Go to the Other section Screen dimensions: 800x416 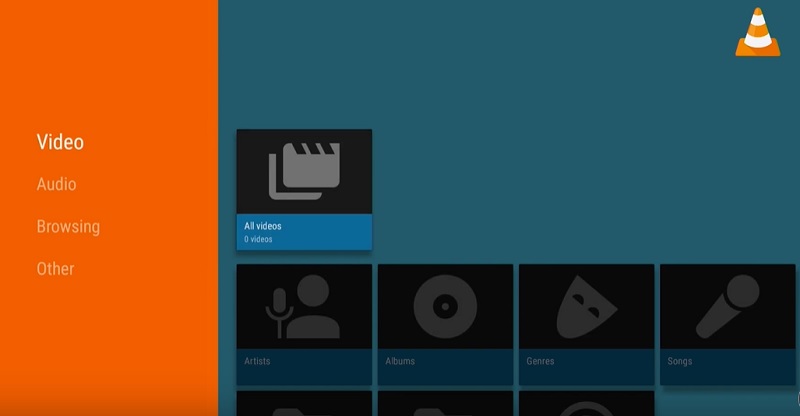click(56, 269)
